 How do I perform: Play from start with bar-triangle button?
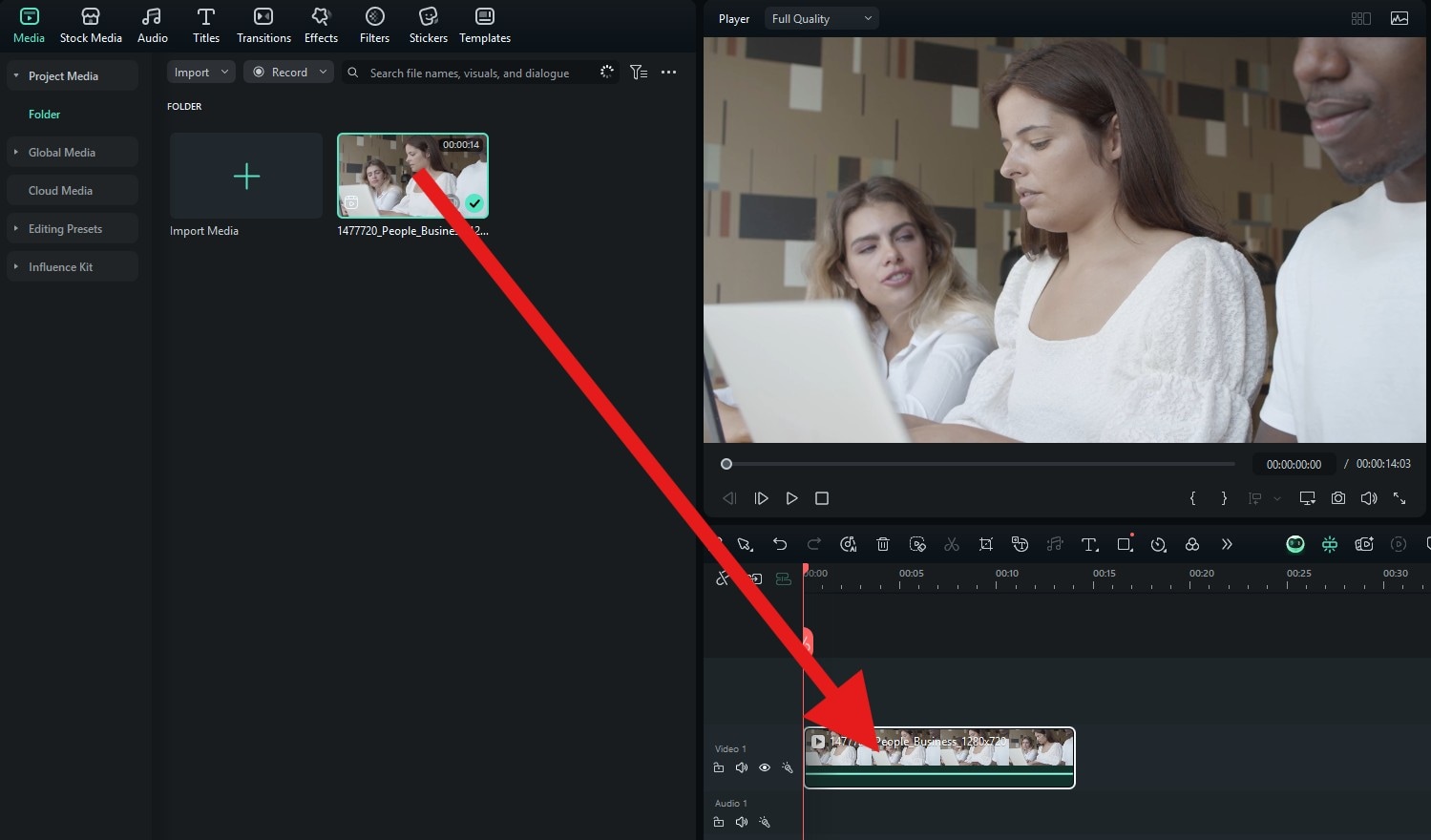pos(761,498)
